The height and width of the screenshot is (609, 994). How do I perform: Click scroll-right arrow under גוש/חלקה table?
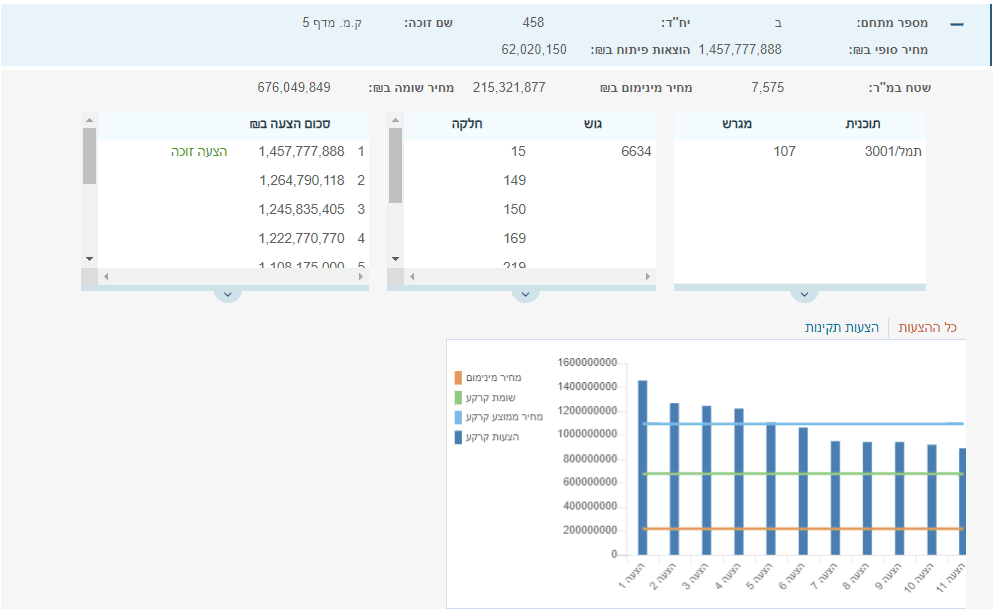(x=648, y=276)
